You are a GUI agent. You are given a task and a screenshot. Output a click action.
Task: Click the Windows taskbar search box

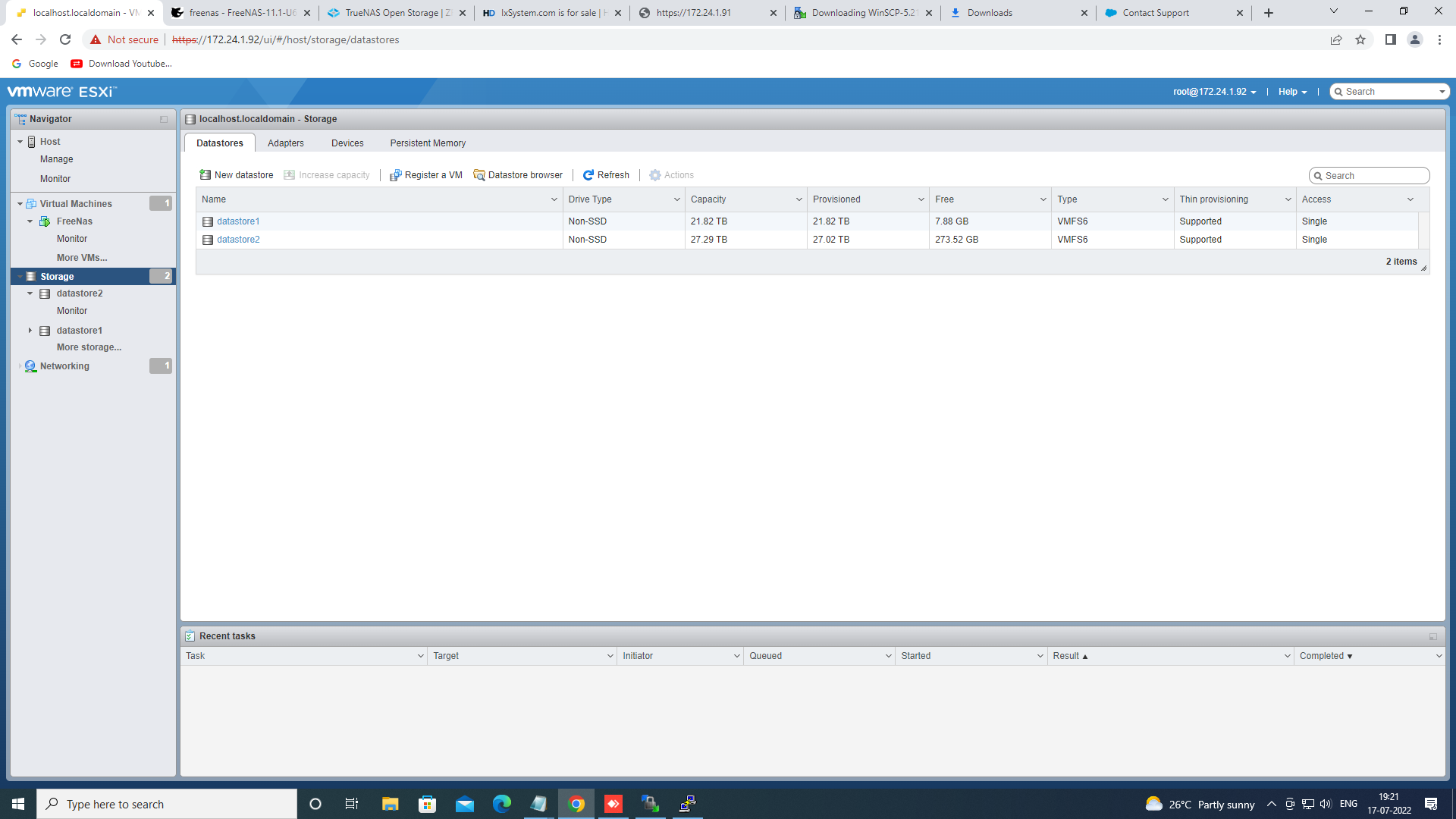tap(167, 804)
